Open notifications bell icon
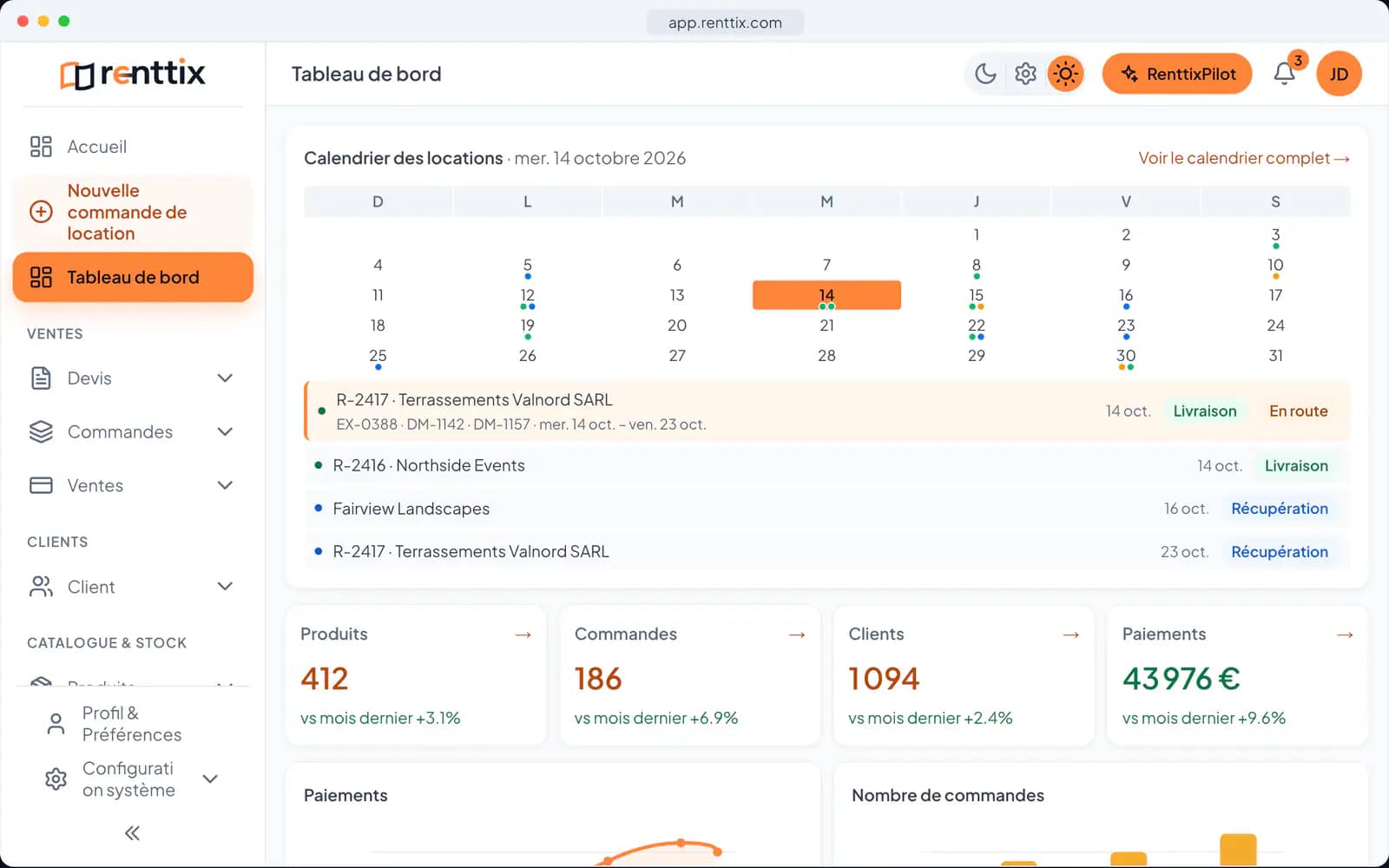 tap(1285, 74)
